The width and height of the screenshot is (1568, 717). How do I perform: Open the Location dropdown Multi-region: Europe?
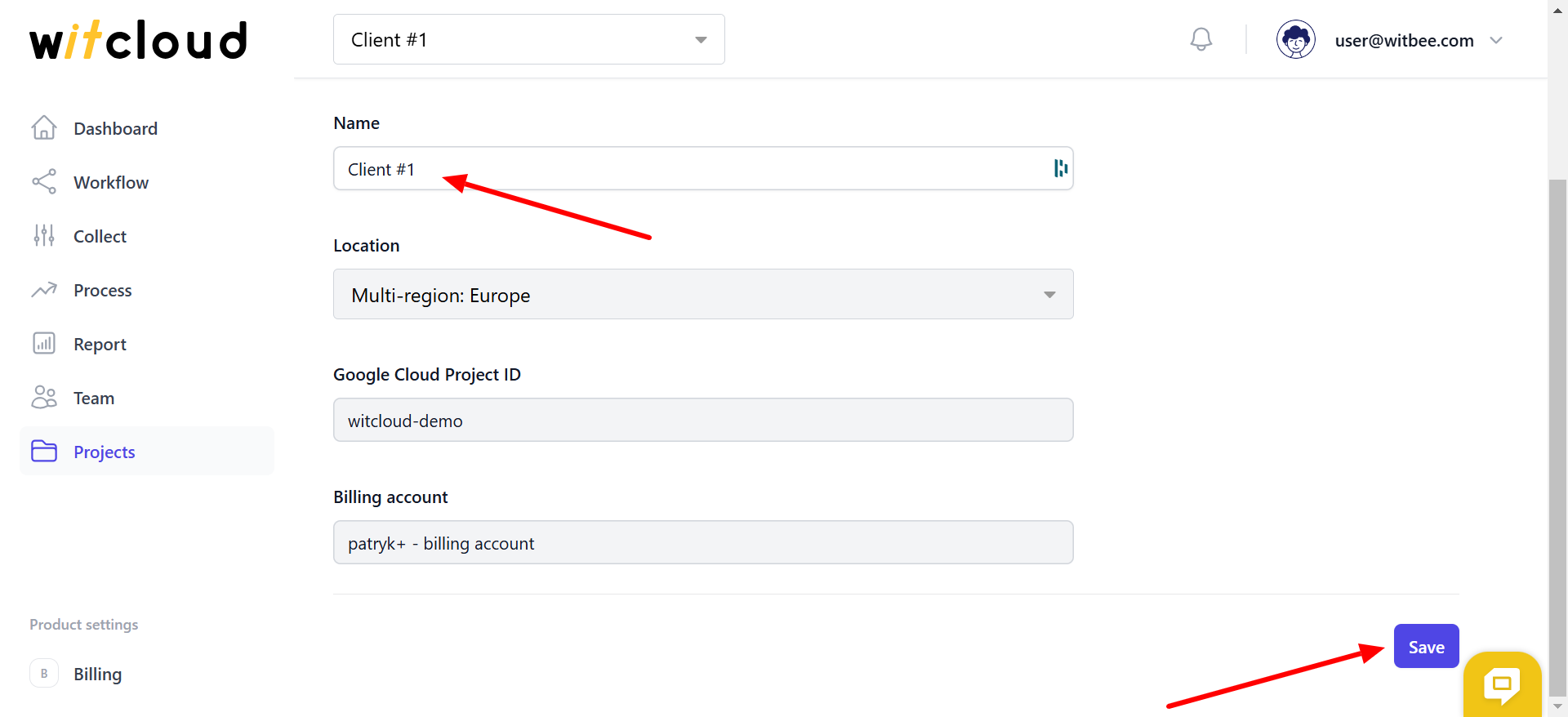(703, 294)
